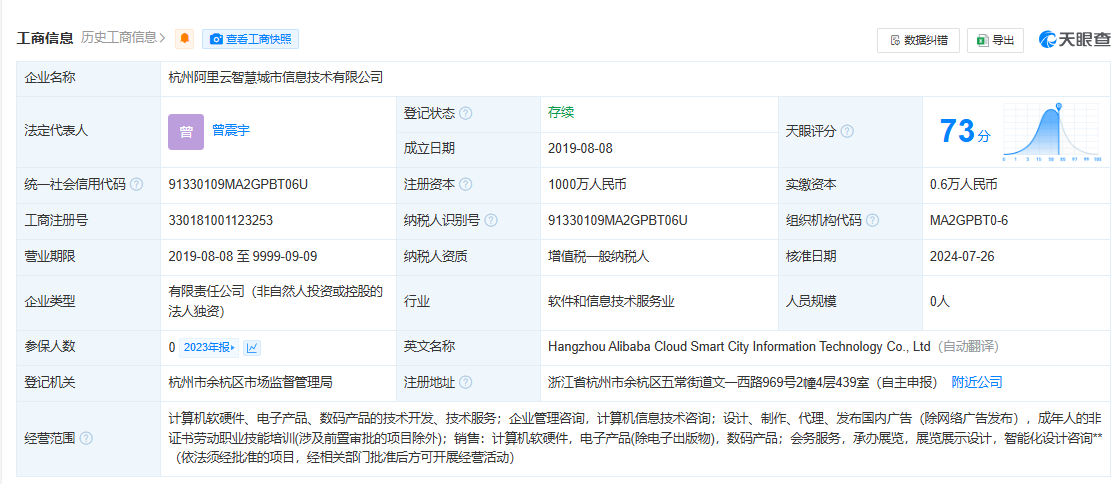Open 附近公司 nearby companies link
Screen dimensions: 1117x484
(x=976, y=382)
